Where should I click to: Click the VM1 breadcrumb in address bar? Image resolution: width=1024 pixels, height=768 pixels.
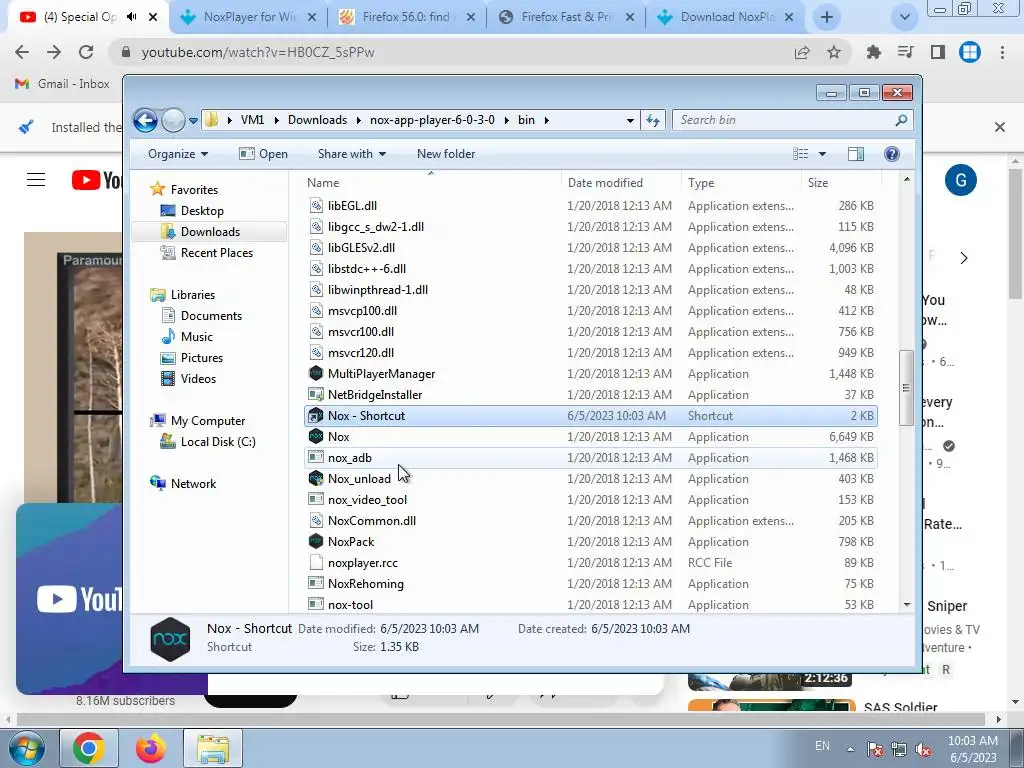[252, 120]
